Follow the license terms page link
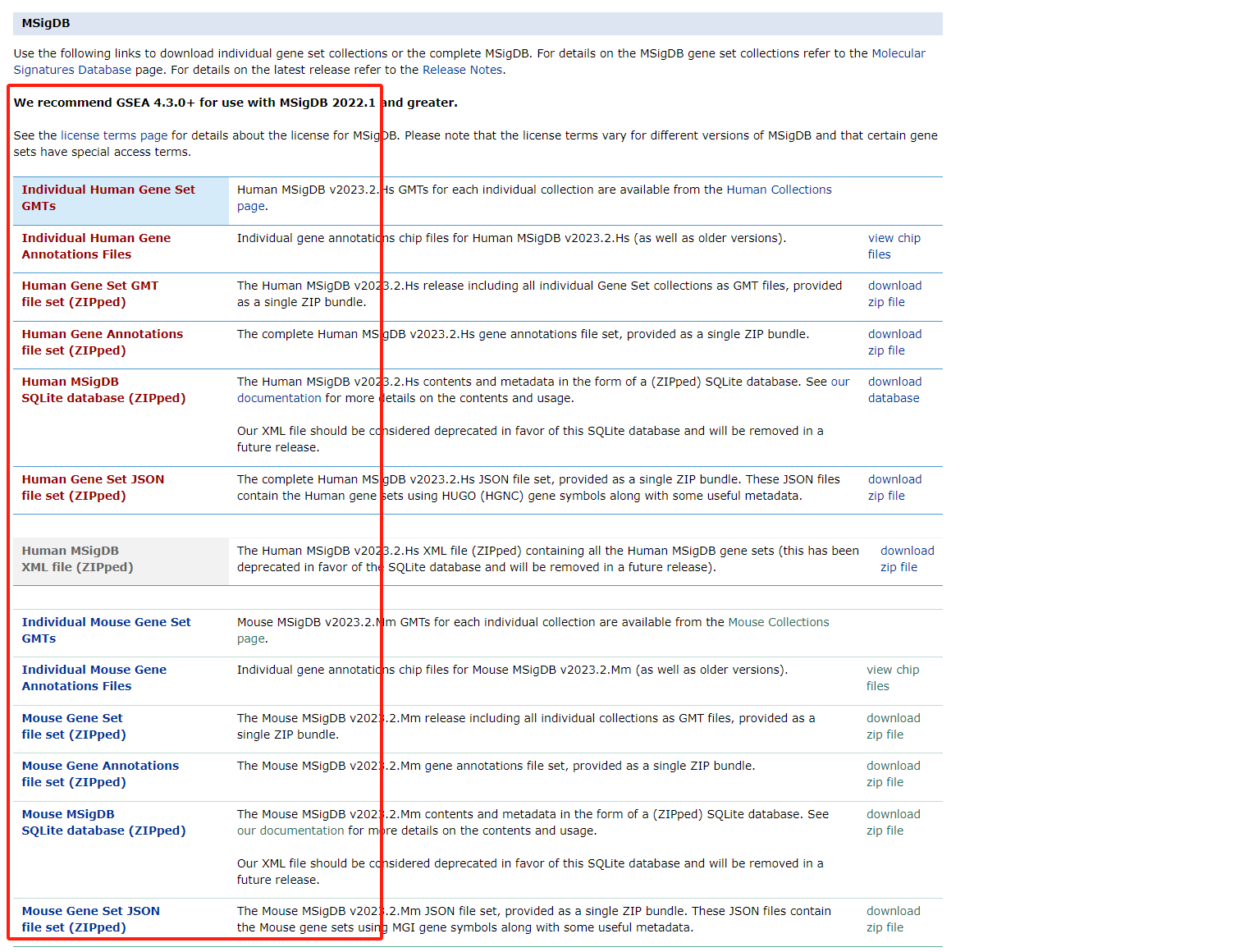This screenshot has width=1253, height=952. 114,135
